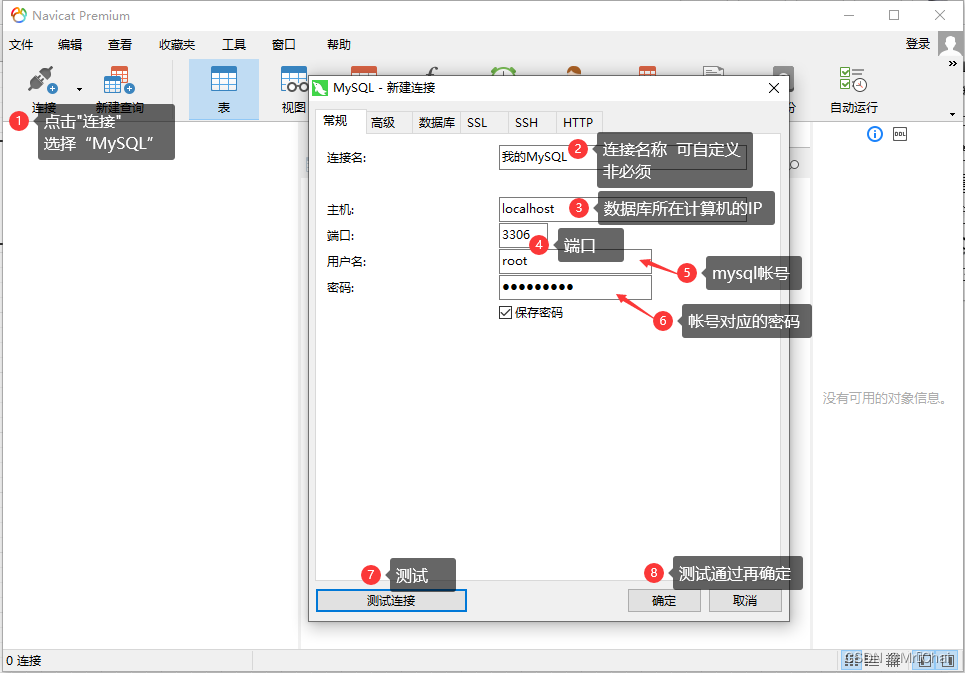The image size is (965, 673).
Task: Switch to list view icon in status bar
Action: pyautogui.click(x=872, y=660)
